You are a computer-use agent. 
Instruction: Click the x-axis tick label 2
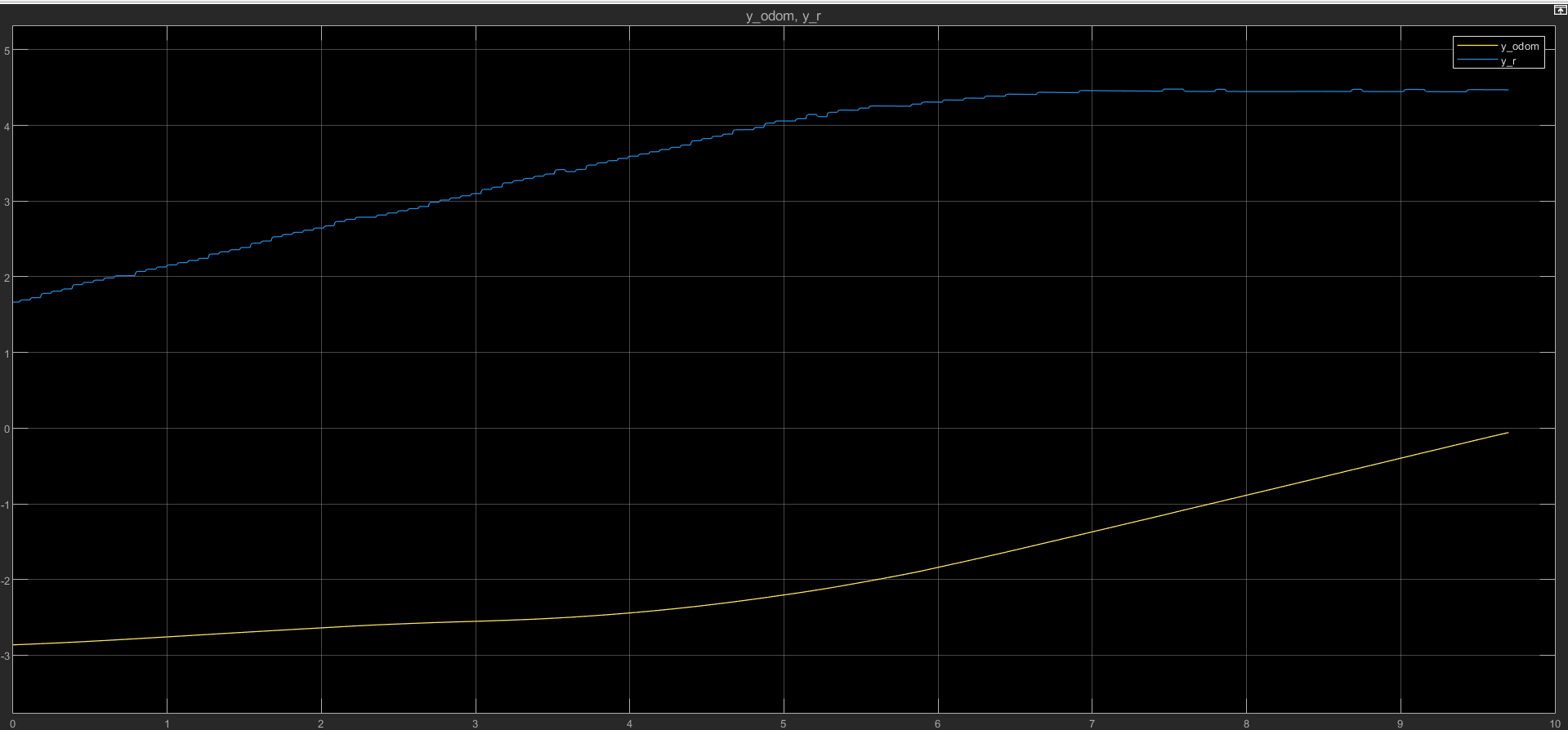click(321, 723)
